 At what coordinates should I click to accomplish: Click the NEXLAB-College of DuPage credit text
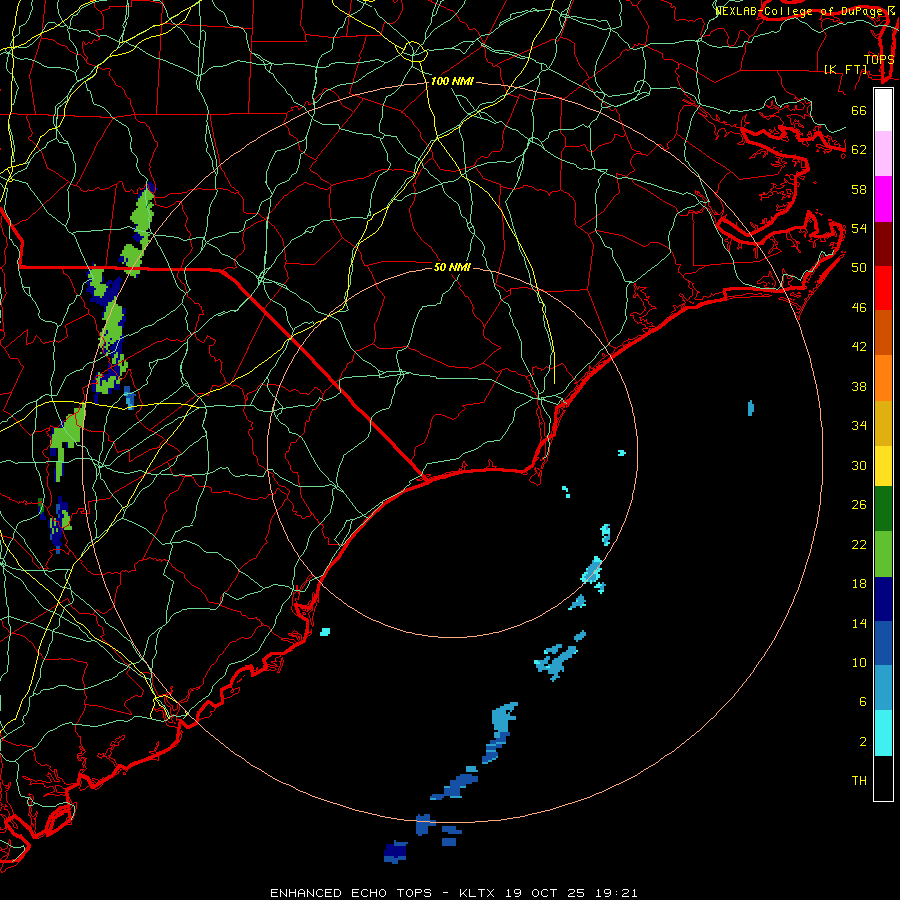(804, 11)
